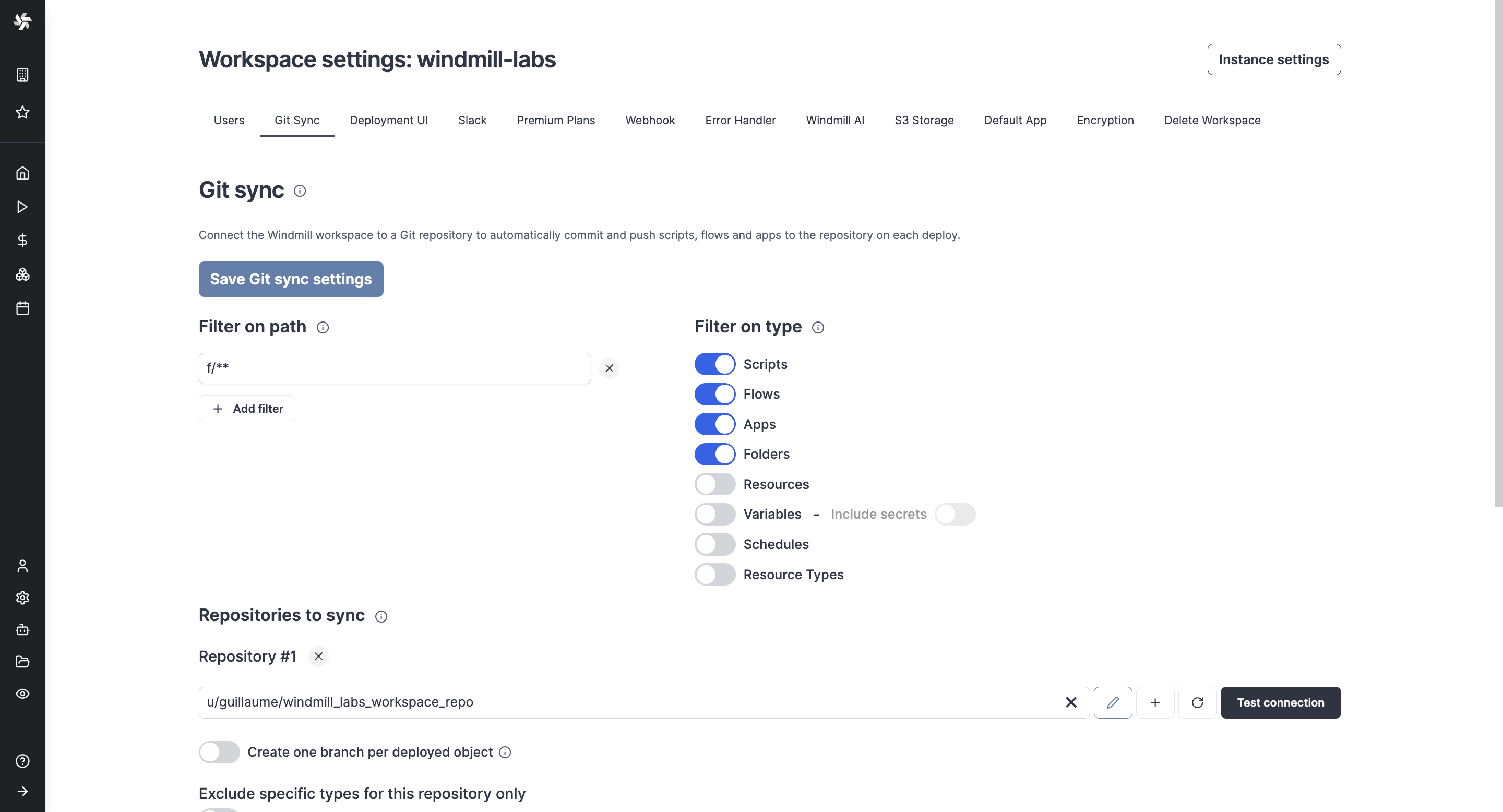
Task: Click Save Git sync settings button
Action: coord(291,279)
